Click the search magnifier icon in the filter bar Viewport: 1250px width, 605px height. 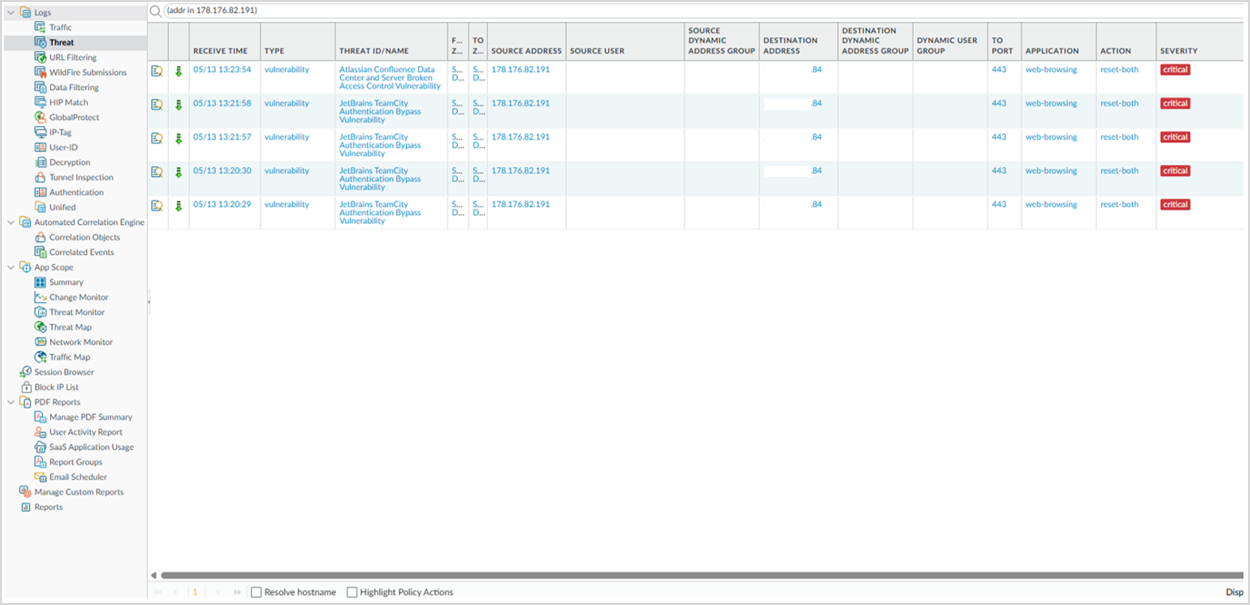[155, 11]
